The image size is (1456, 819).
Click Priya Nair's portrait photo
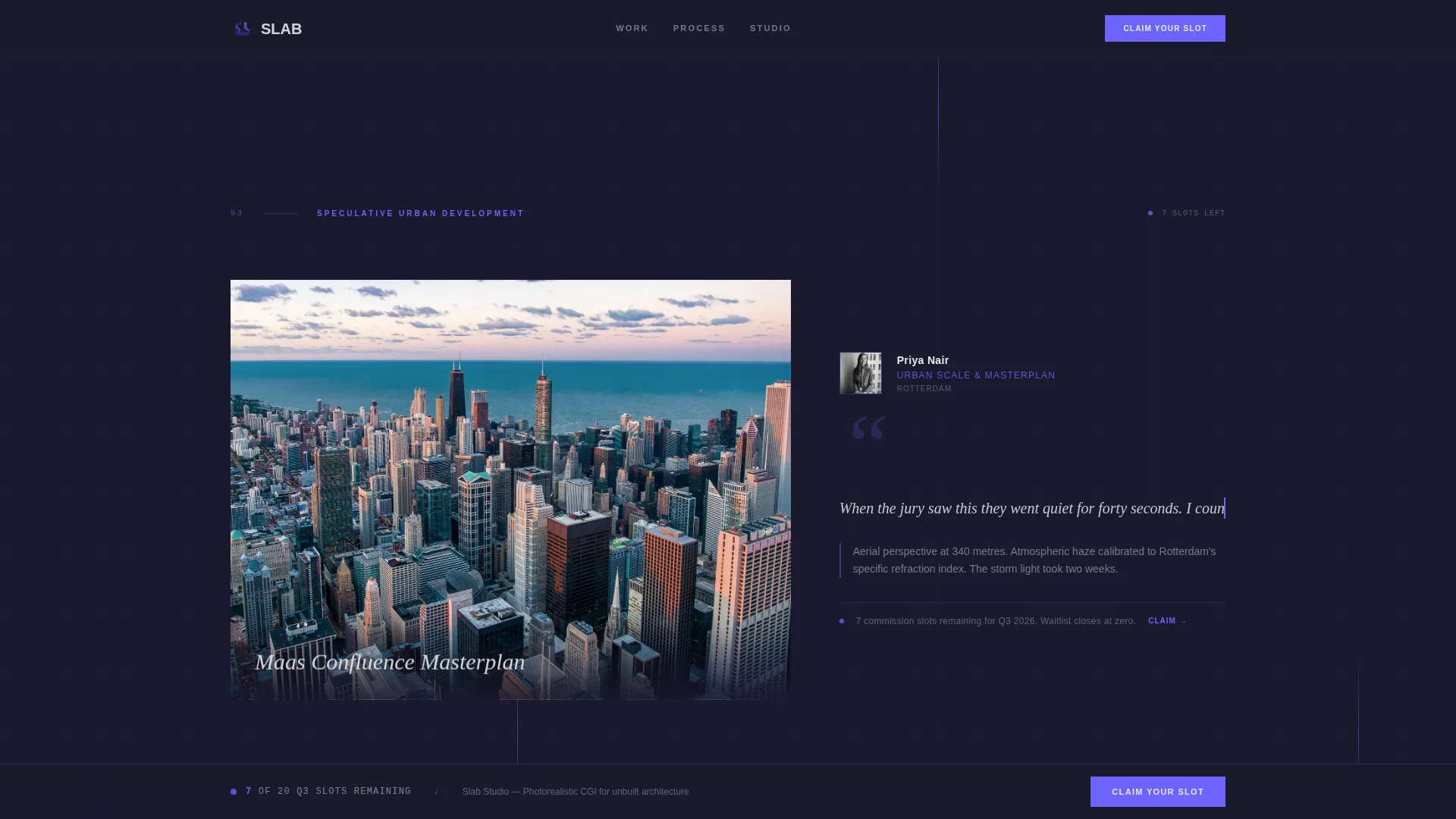[861, 373]
